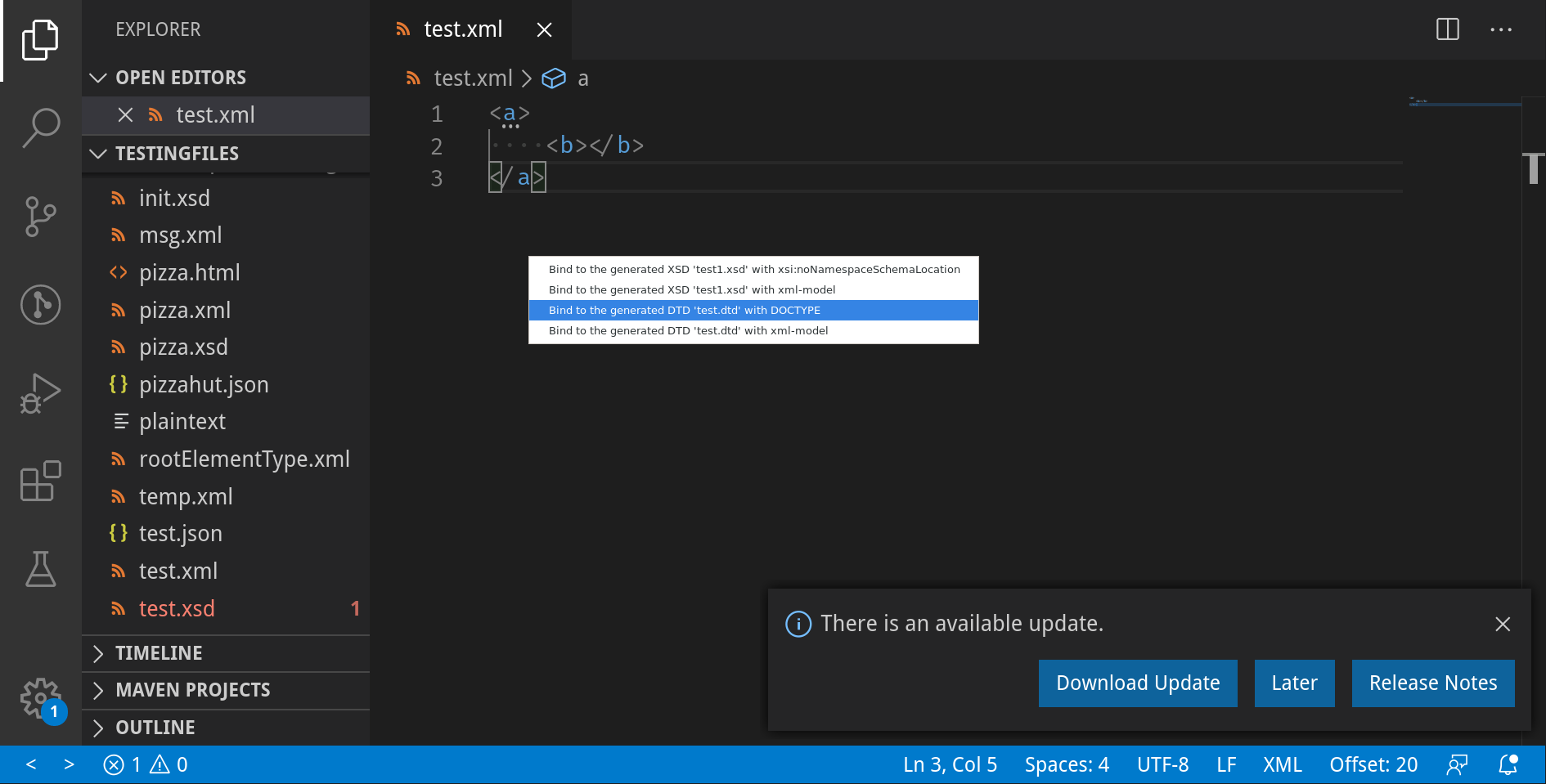Open the Git graph circular icon view
This screenshot has width=1546, height=784.
point(40,305)
